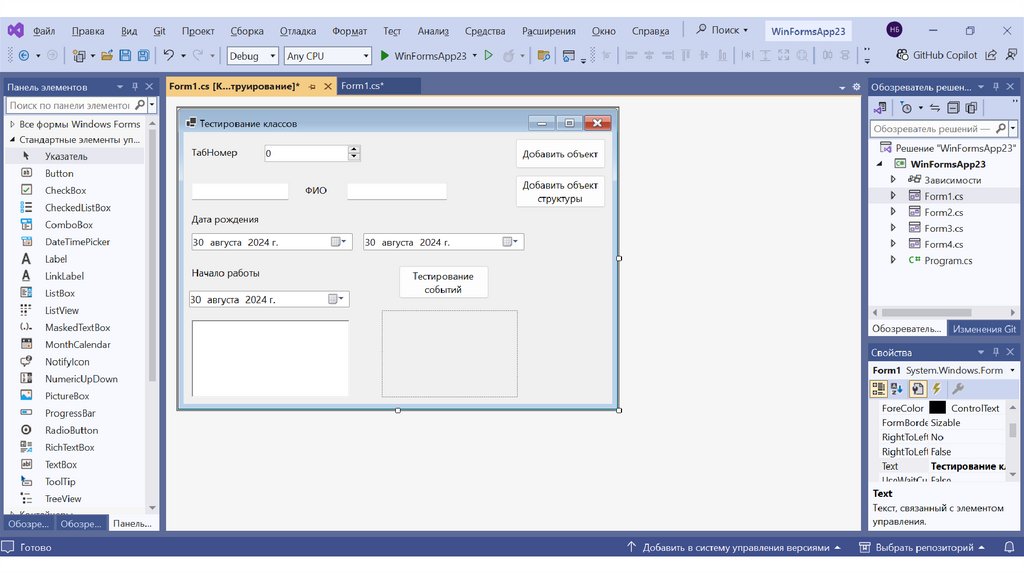The width and height of the screenshot is (1024, 574).
Task: Expand the Program.cs node in Solution Explorer
Action: click(893, 260)
